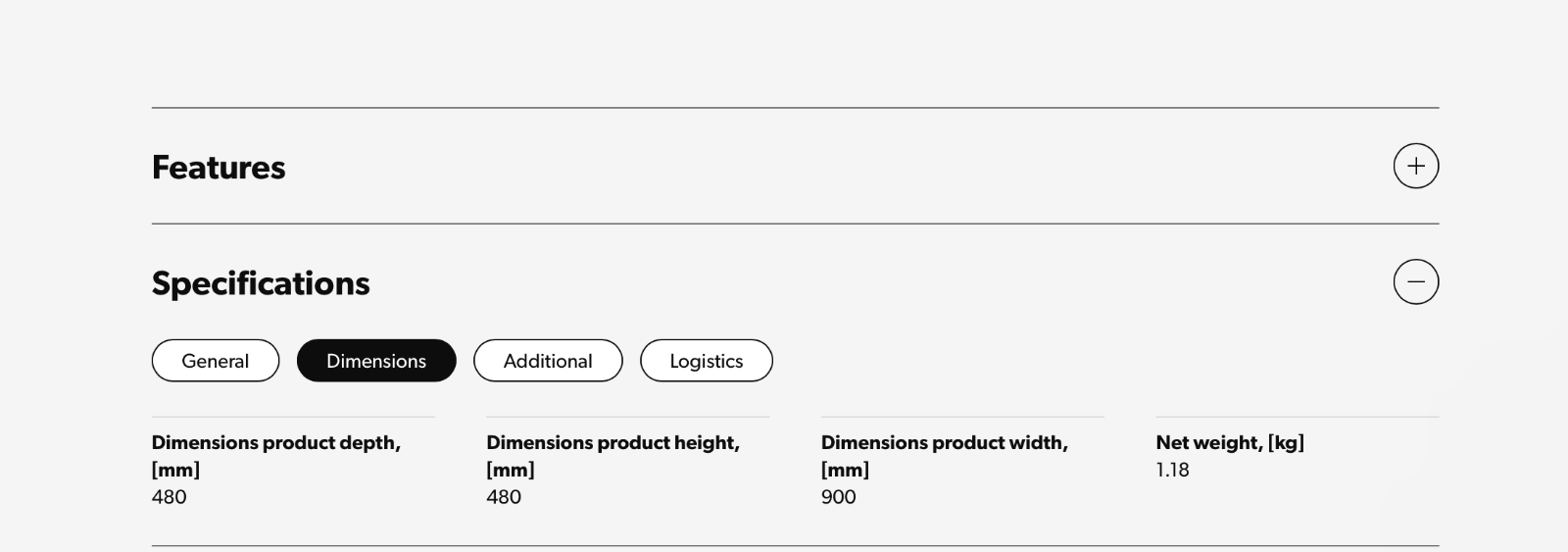The image size is (1568, 552).
Task: Click the Dimensions product depth label
Action: tap(275, 443)
